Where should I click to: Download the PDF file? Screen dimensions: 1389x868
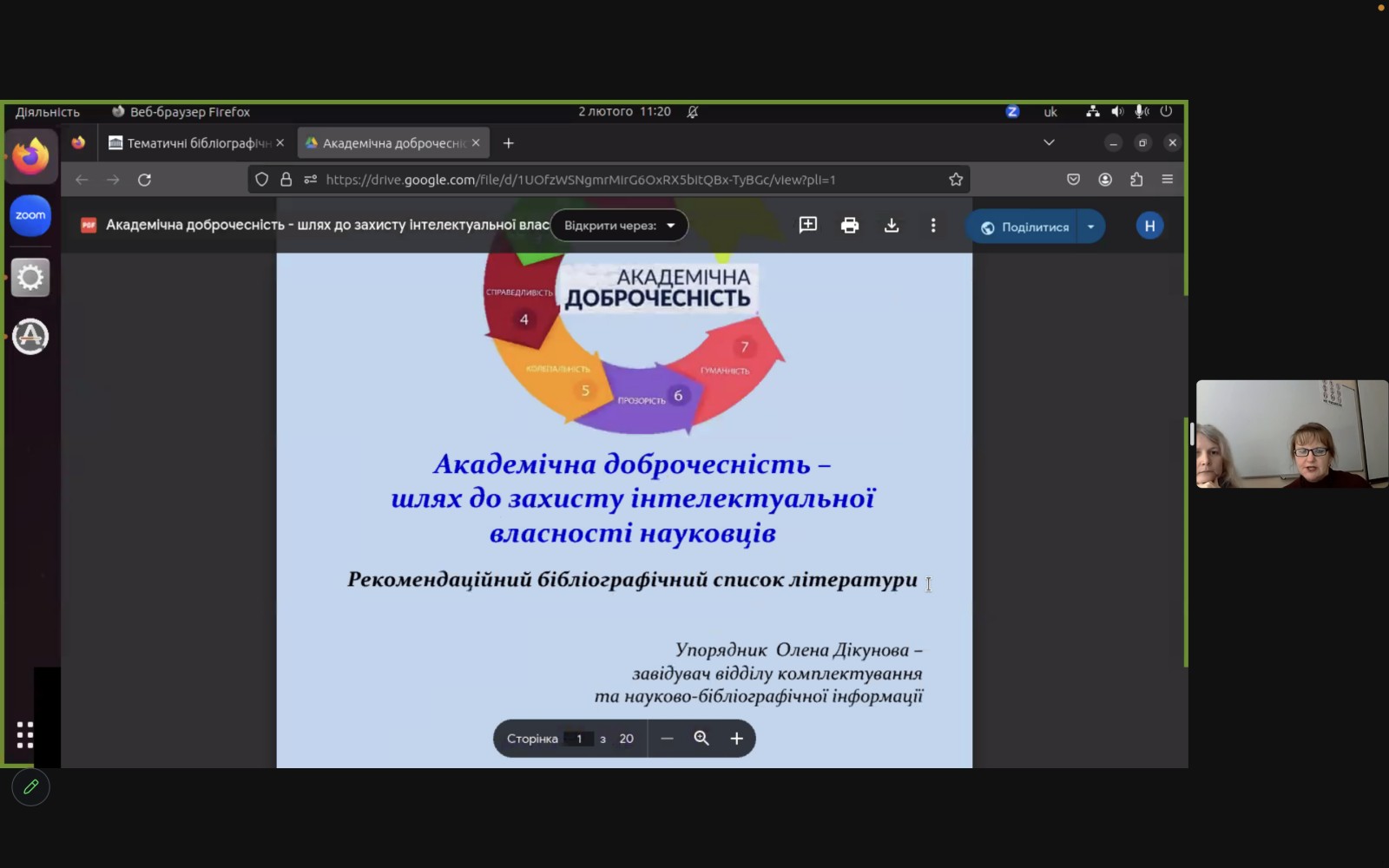892,226
